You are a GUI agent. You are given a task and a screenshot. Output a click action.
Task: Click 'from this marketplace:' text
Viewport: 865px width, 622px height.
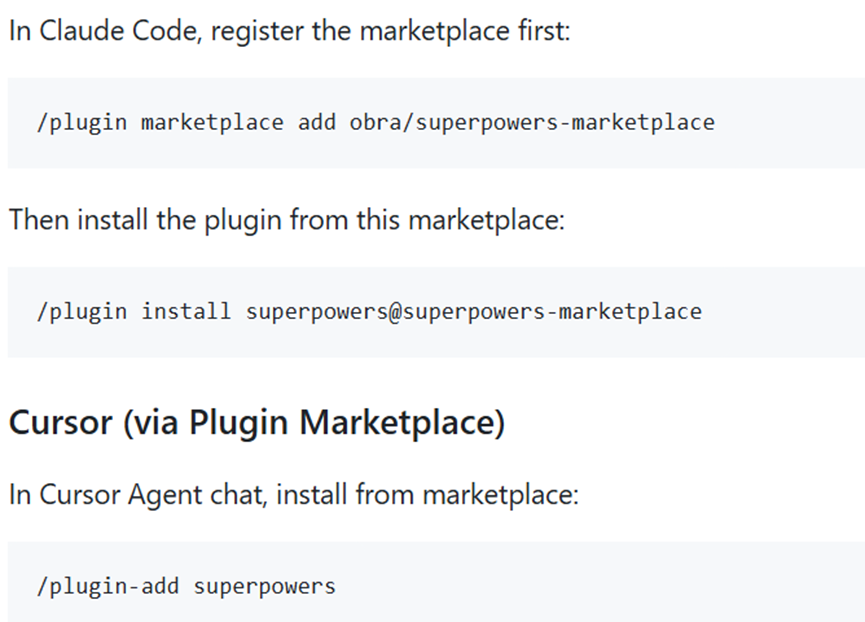(428, 220)
